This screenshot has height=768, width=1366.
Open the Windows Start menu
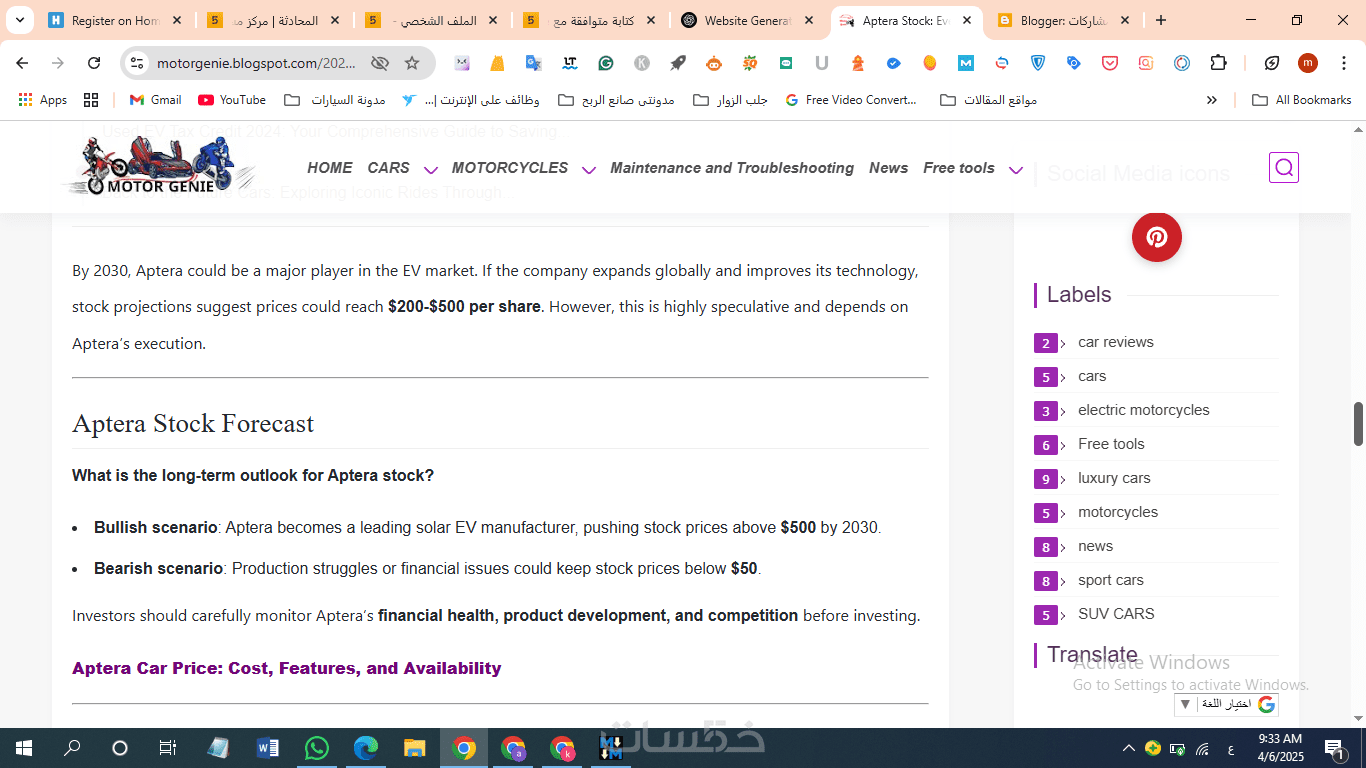coord(24,748)
